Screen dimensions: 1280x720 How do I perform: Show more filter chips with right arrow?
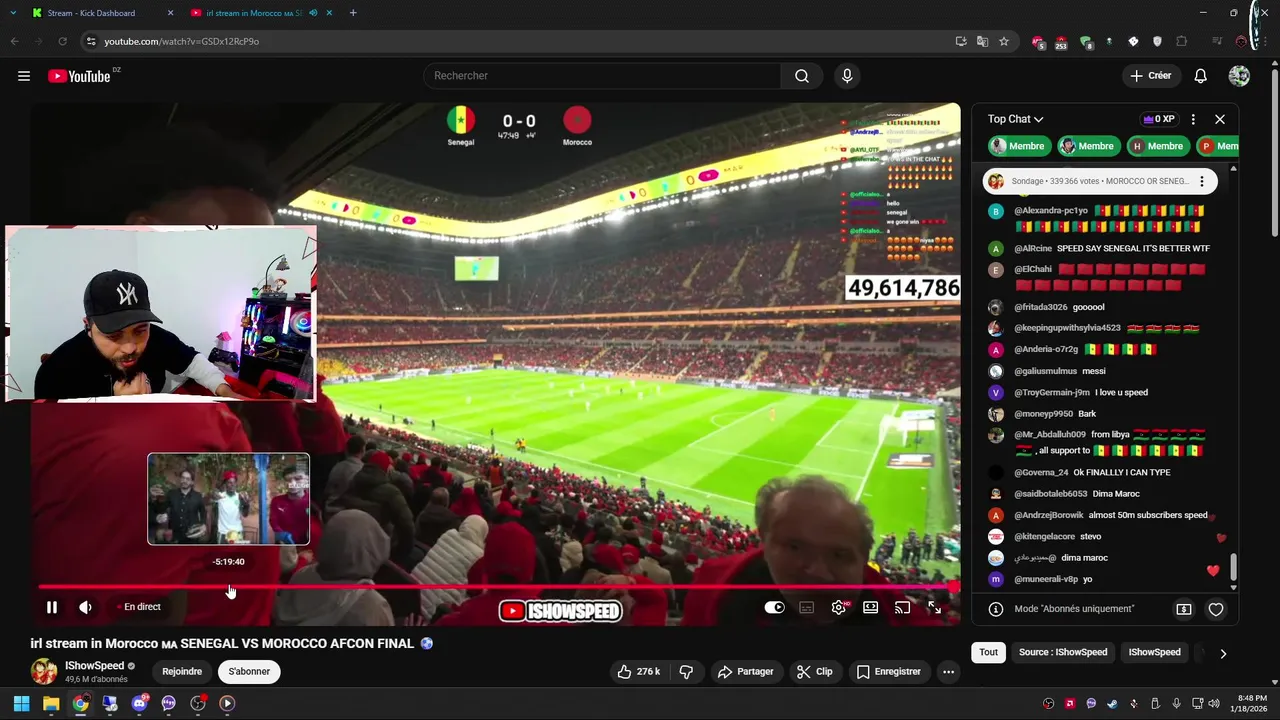pos(1223,653)
